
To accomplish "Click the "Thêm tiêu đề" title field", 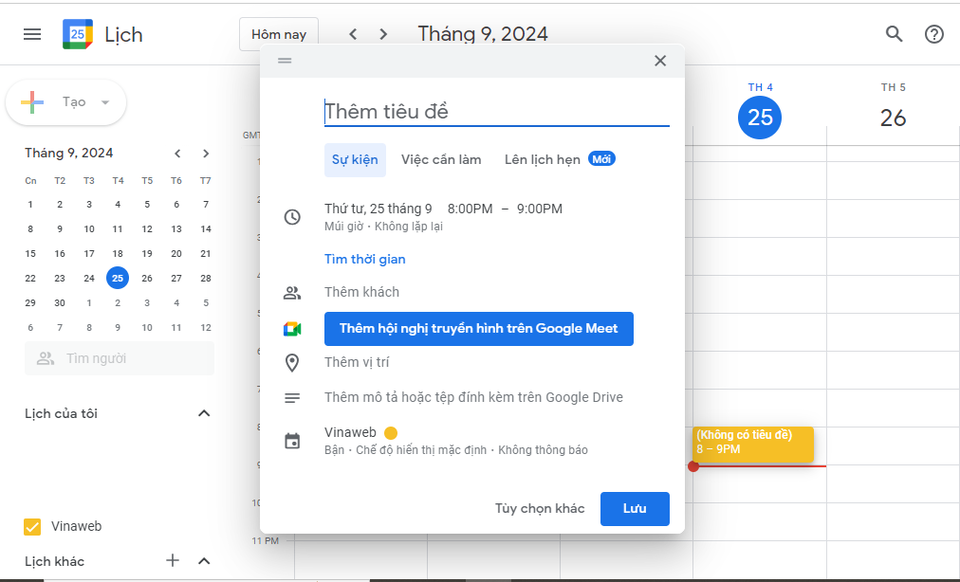I will pyautogui.click(x=496, y=112).
